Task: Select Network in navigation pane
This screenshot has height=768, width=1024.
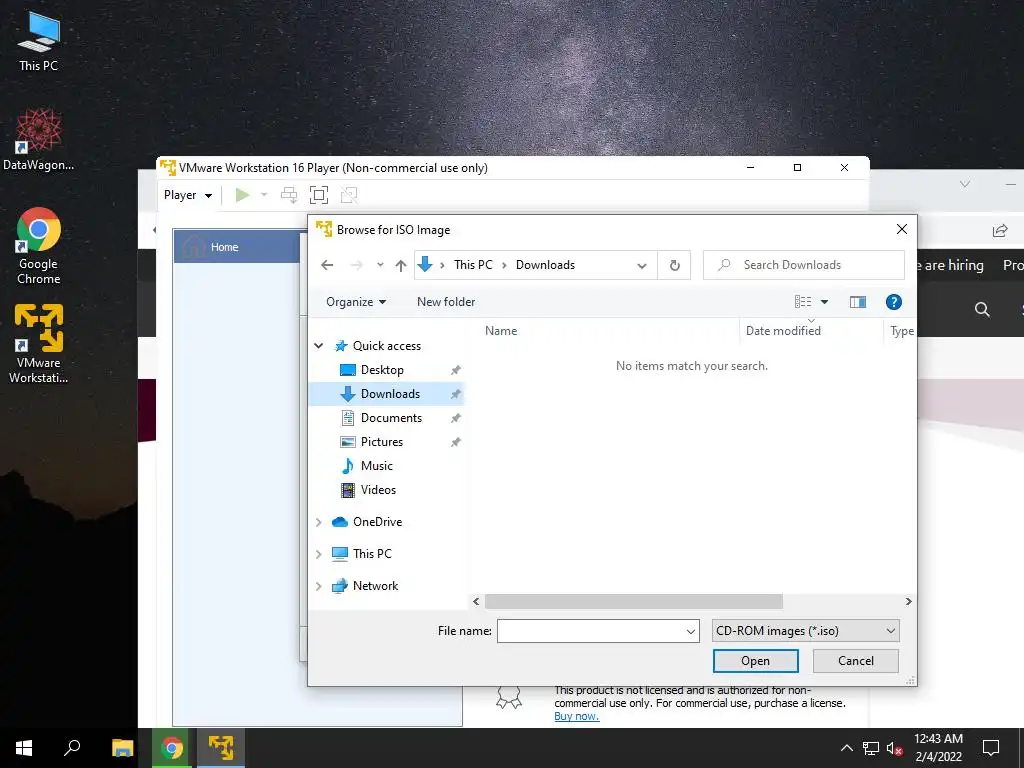Action: [x=375, y=586]
